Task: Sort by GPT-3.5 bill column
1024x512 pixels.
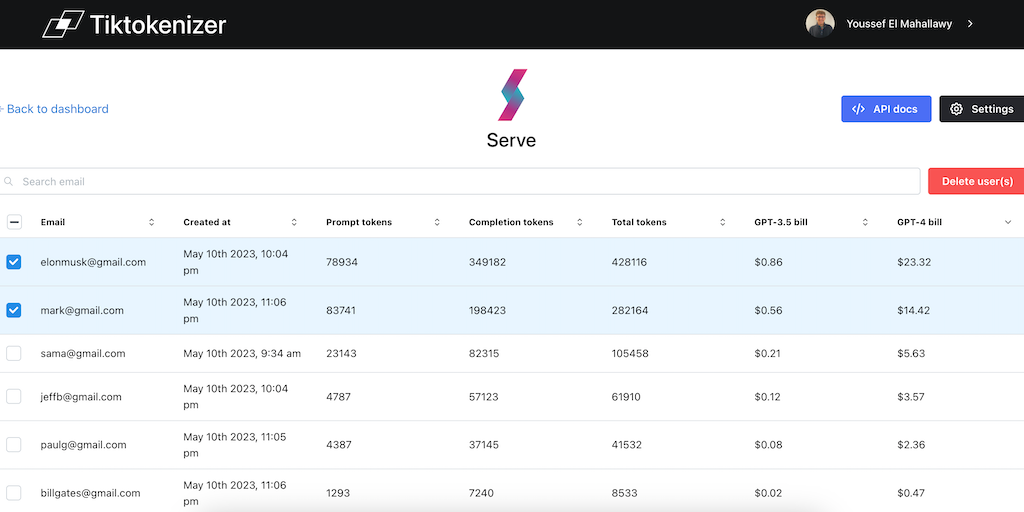Action: [865, 222]
